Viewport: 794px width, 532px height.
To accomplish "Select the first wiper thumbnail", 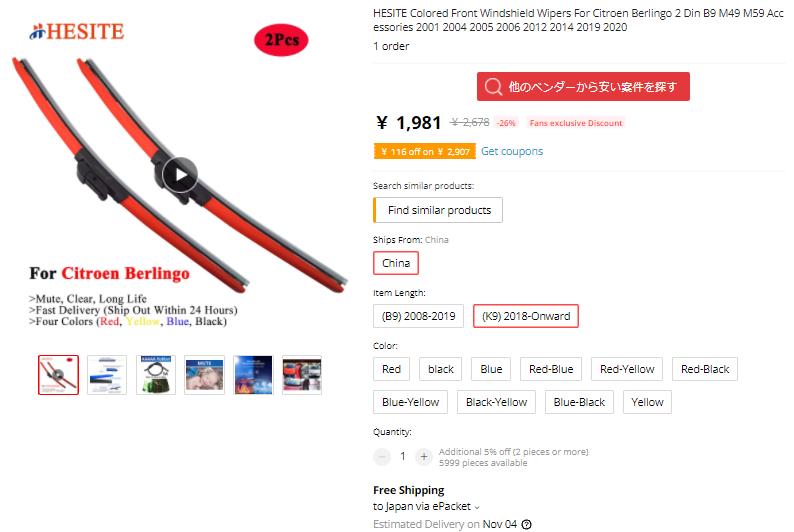I will [x=58, y=375].
